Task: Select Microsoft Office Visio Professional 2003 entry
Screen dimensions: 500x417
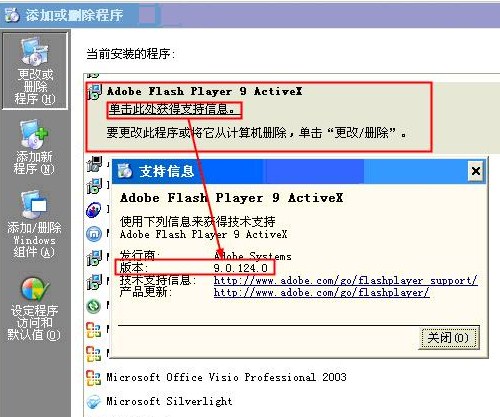Action: pyautogui.click(x=226, y=377)
